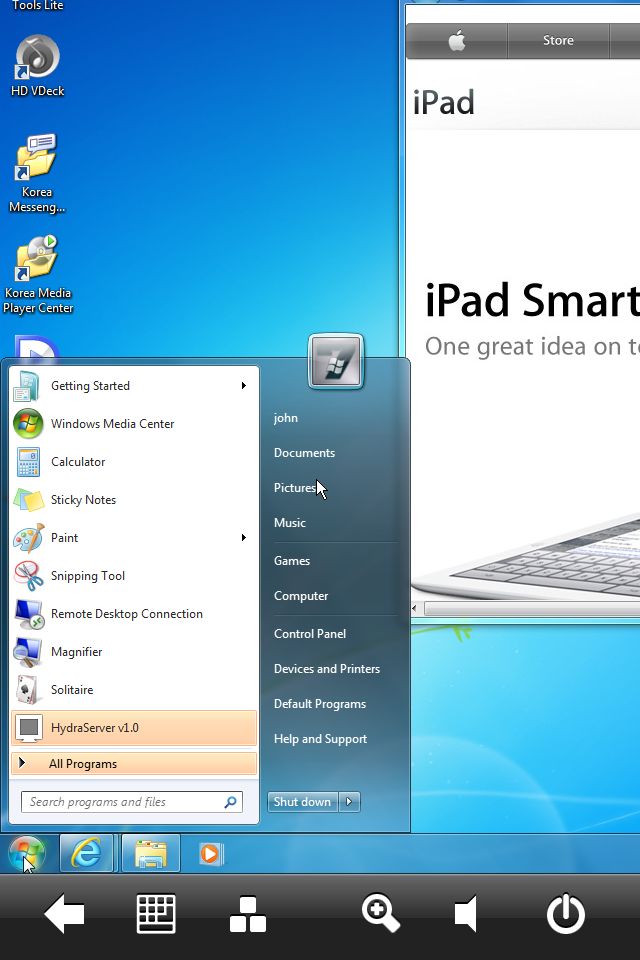Viewport: 640px width, 960px height.
Task: Tap the zoom-in magnifier toolbar icon
Action: tap(380, 913)
